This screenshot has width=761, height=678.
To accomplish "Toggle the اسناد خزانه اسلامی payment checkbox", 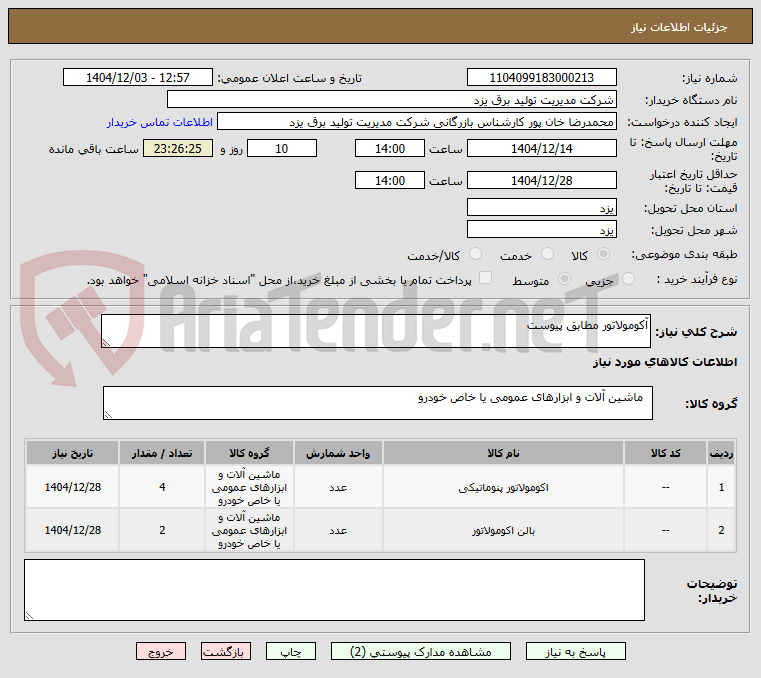I will [x=485, y=278].
